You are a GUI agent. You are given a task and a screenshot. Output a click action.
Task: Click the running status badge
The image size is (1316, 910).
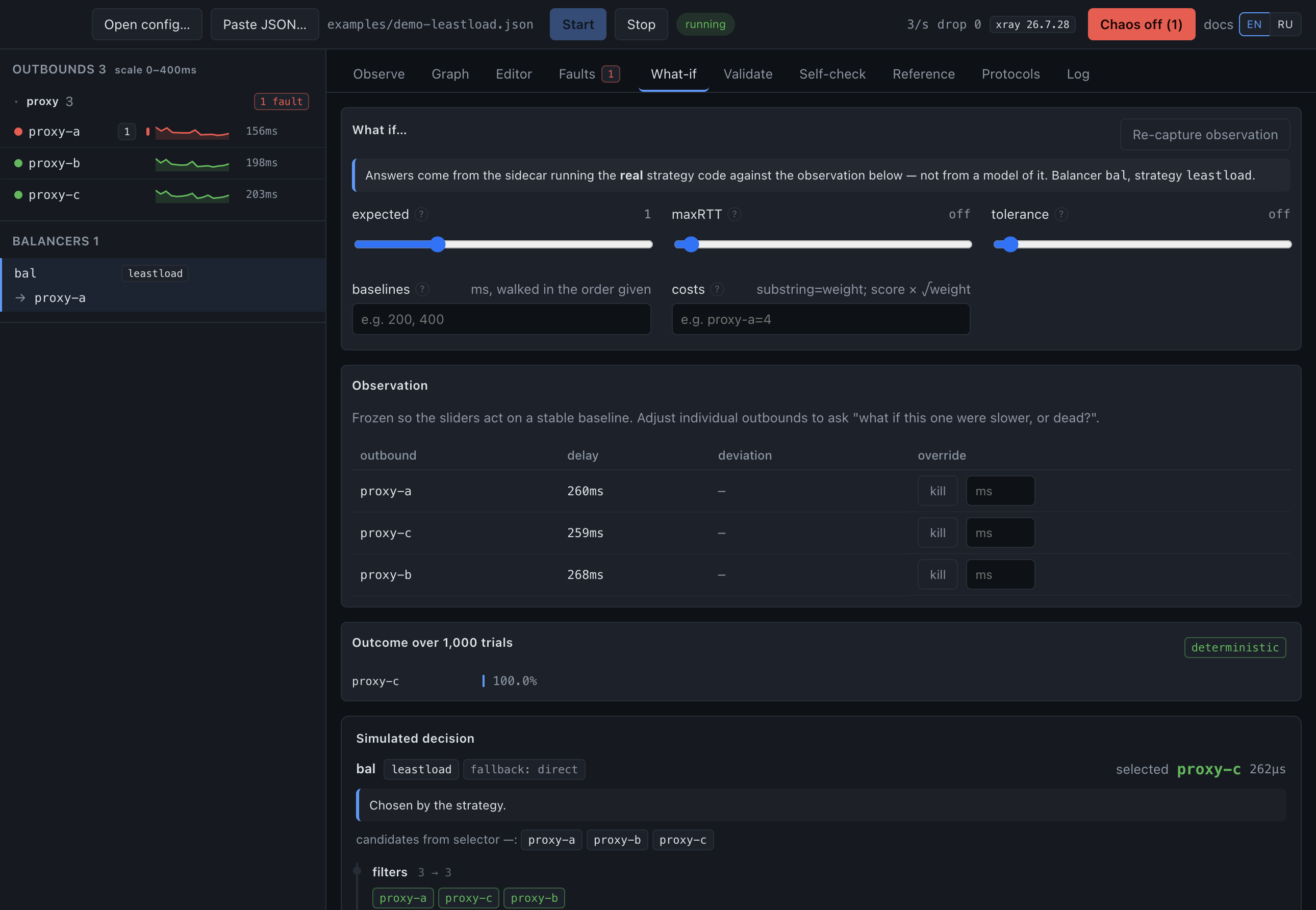[705, 24]
